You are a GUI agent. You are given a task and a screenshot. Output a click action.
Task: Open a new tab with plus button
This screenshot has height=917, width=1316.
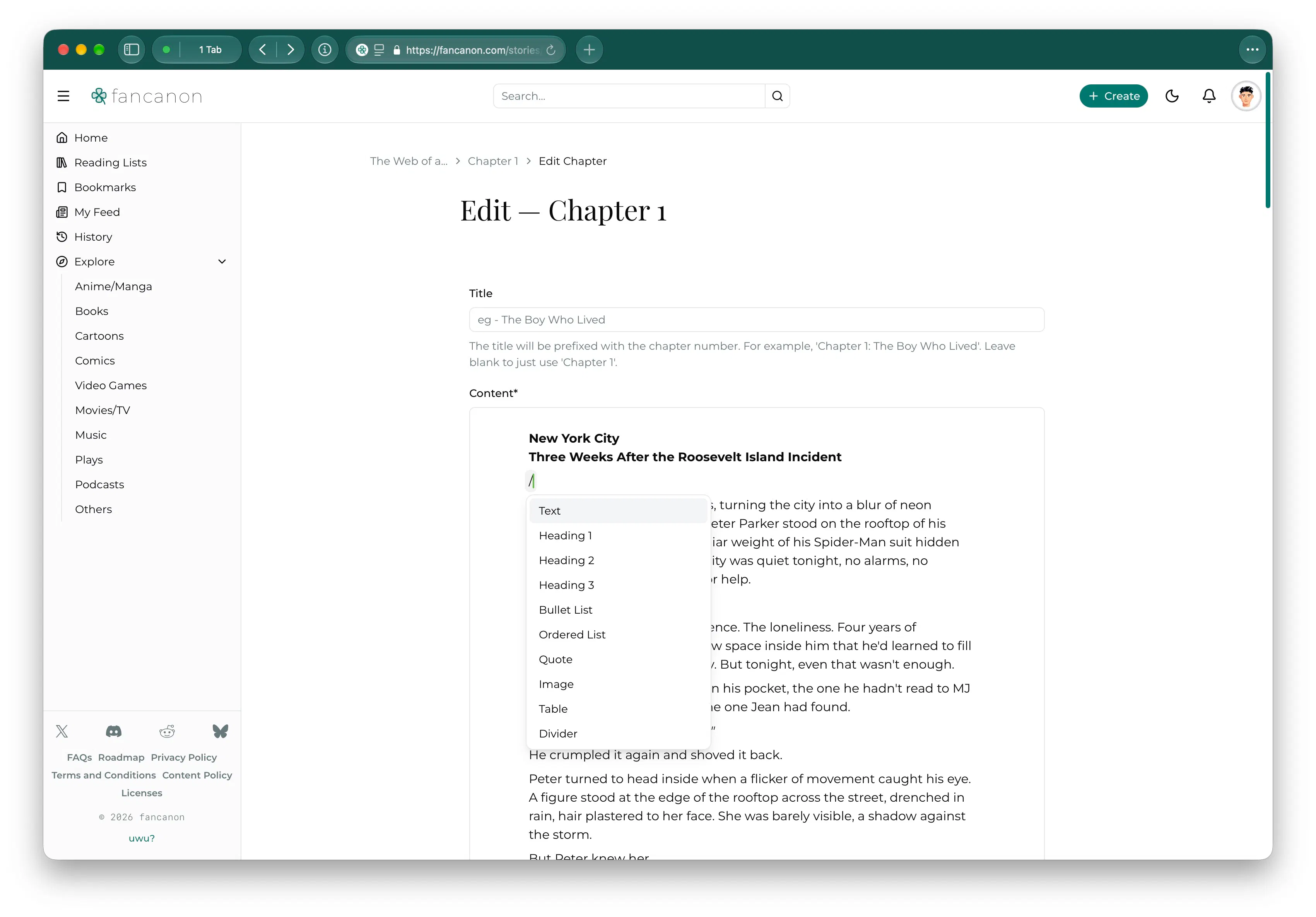589,50
